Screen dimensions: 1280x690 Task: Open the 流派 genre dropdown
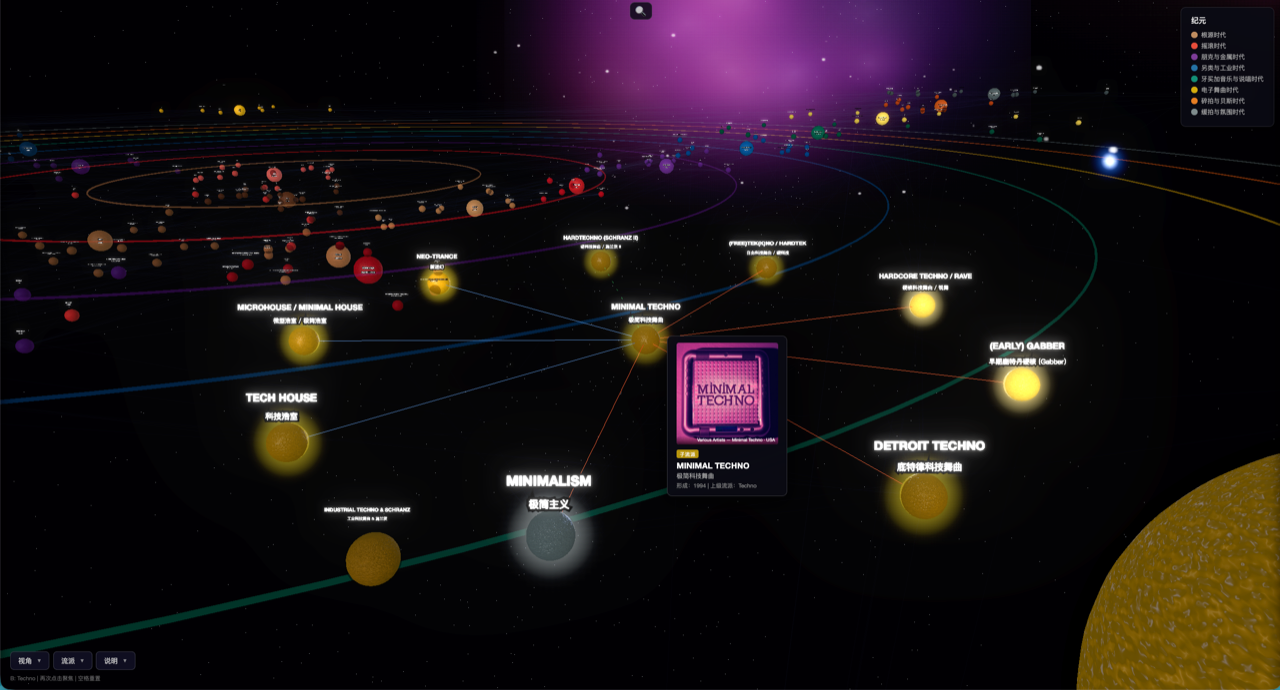click(x=72, y=660)
